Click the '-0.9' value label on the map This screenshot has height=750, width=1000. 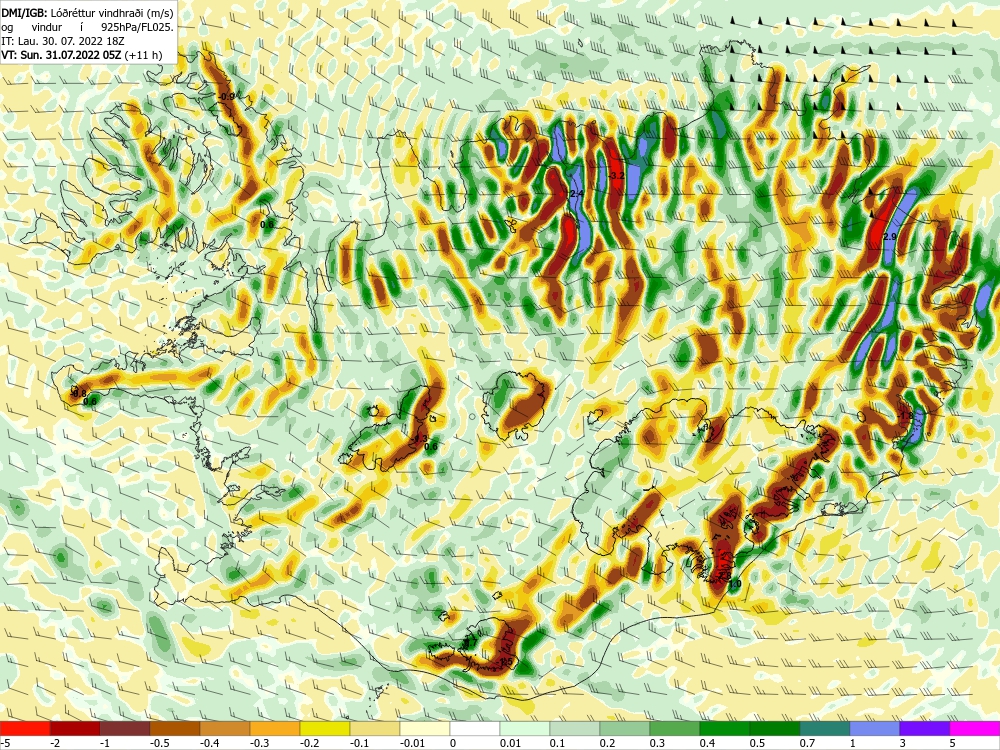[x=226, y=96]
